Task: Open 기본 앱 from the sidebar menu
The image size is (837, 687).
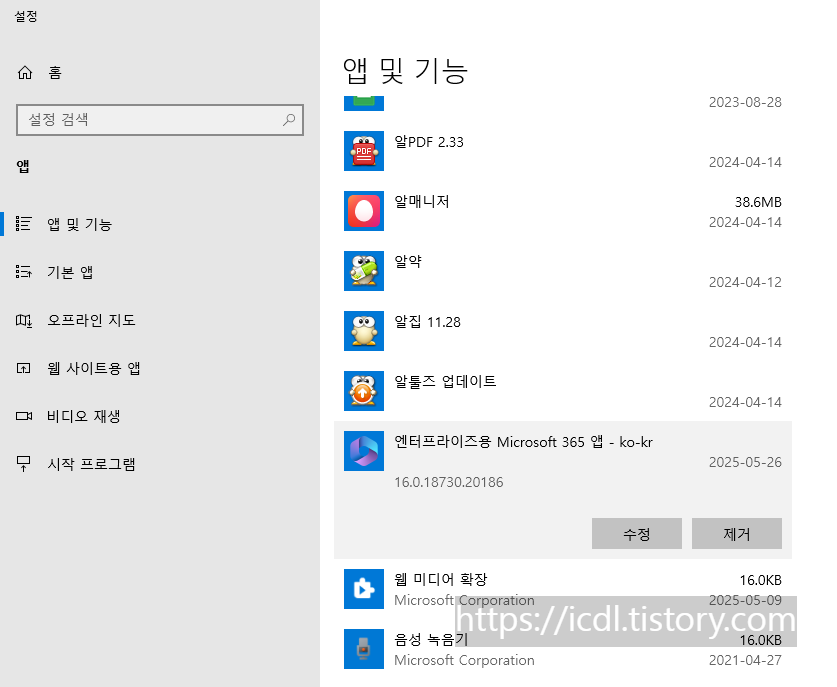Action: click(80, 271)
